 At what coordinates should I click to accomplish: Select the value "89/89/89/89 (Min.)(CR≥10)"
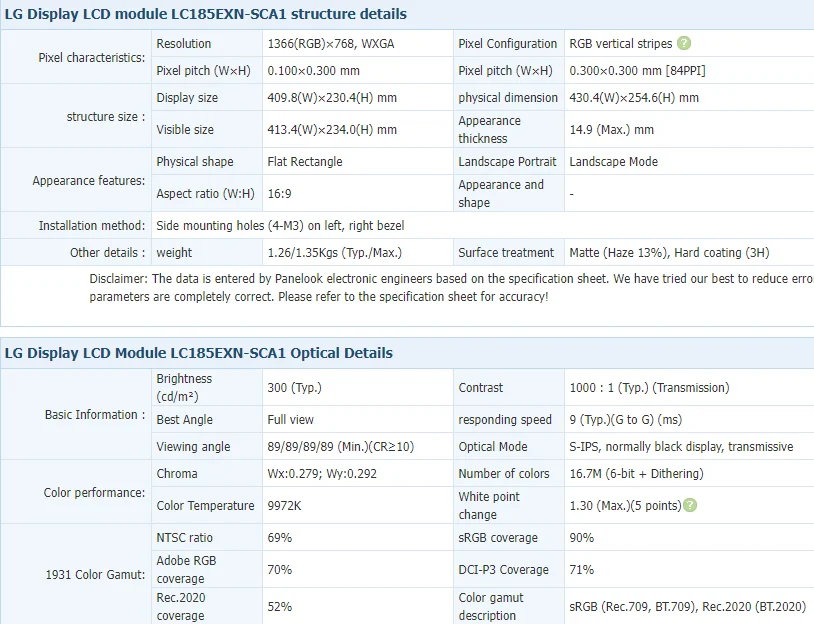coord(341,446)
